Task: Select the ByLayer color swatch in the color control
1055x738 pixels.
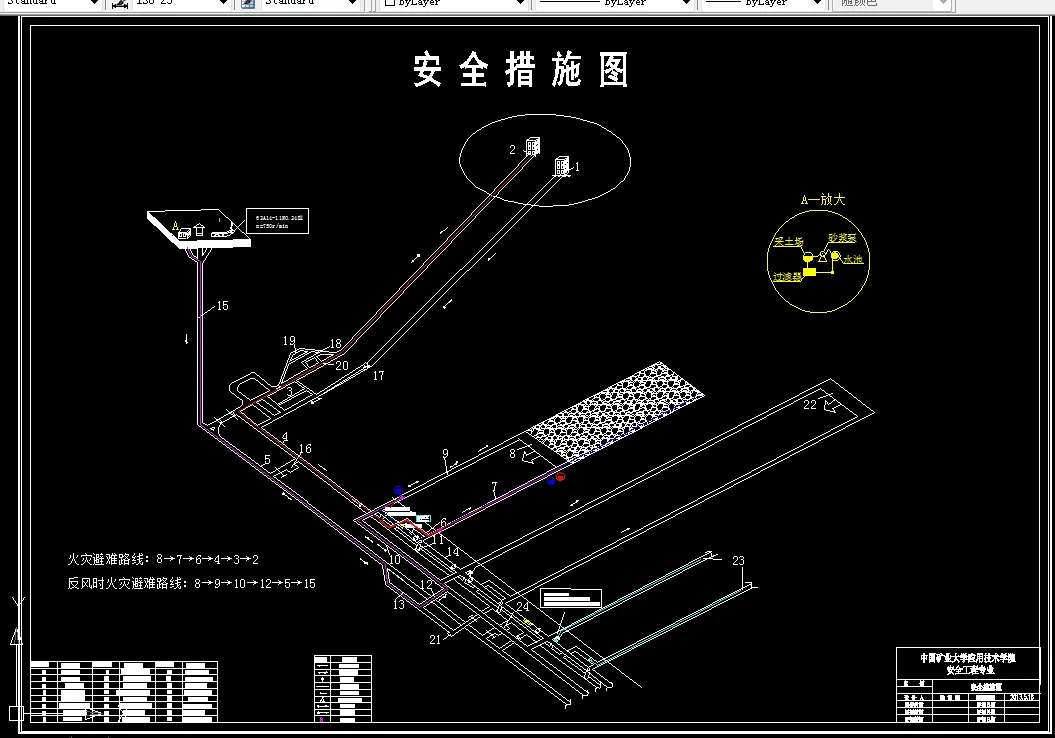Action: tap(392, 3)
